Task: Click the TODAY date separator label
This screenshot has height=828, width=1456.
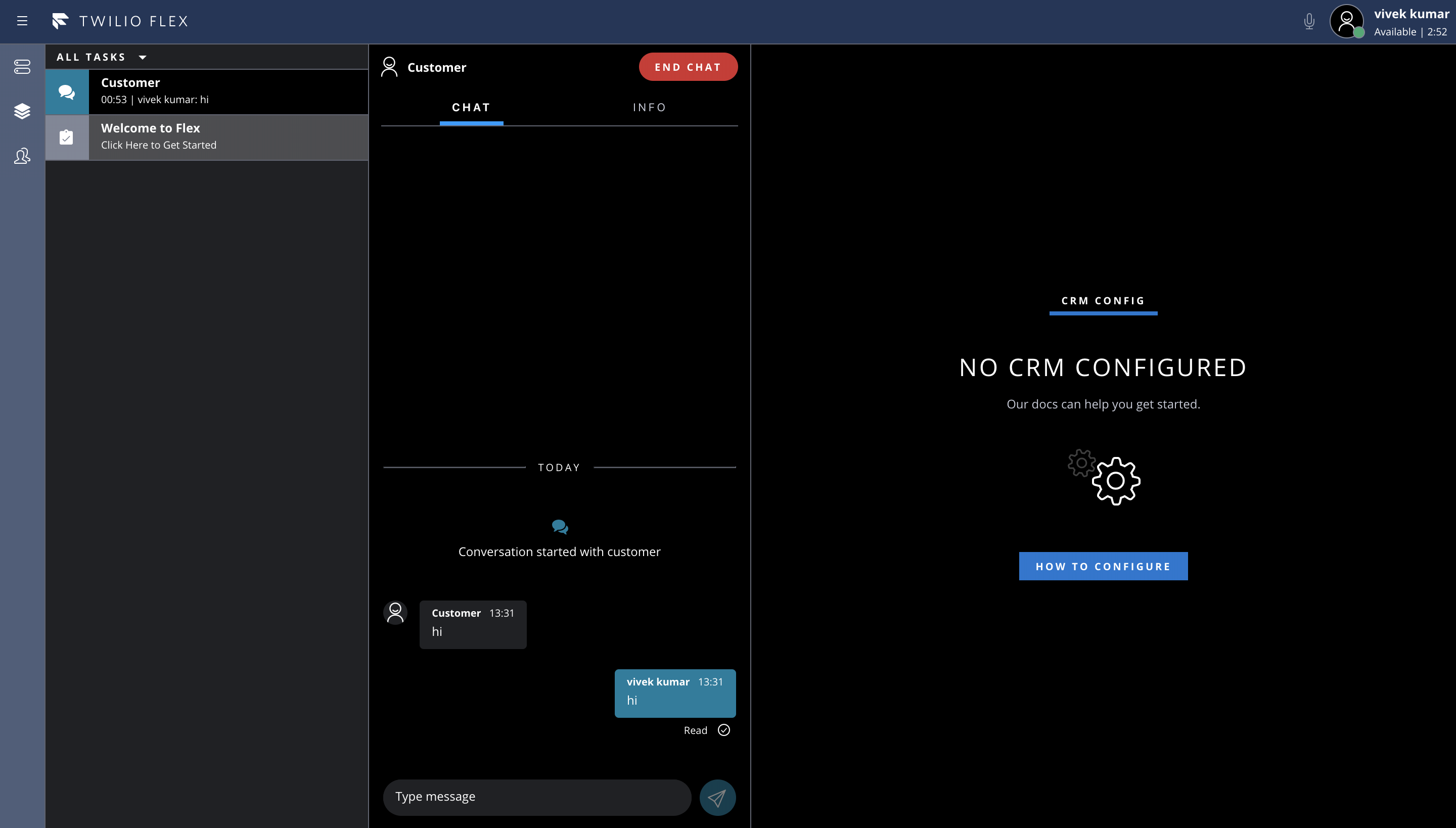Action: (560, 468)
